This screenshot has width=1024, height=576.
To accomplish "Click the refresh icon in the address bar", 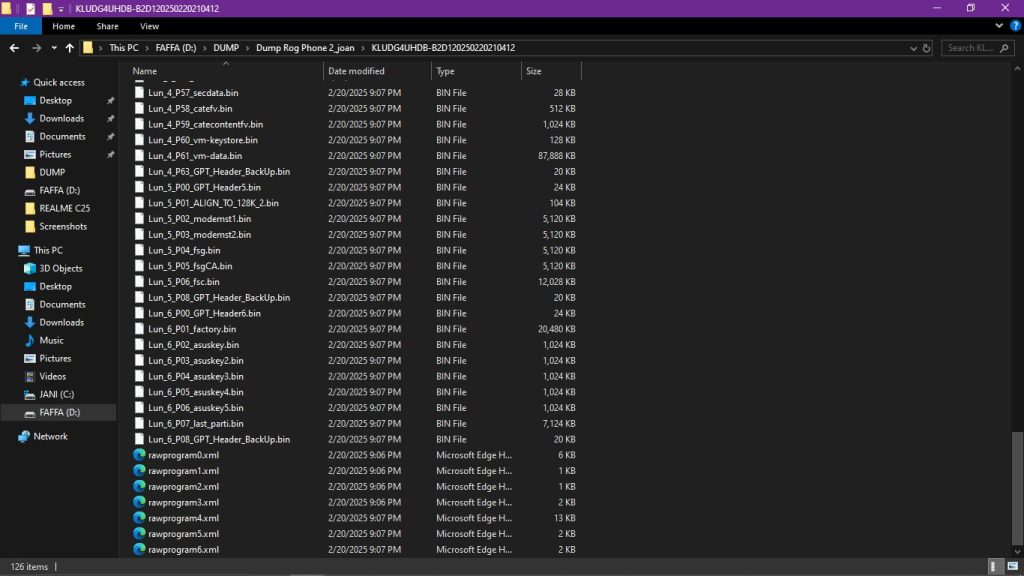I will [x=928, y=47].
